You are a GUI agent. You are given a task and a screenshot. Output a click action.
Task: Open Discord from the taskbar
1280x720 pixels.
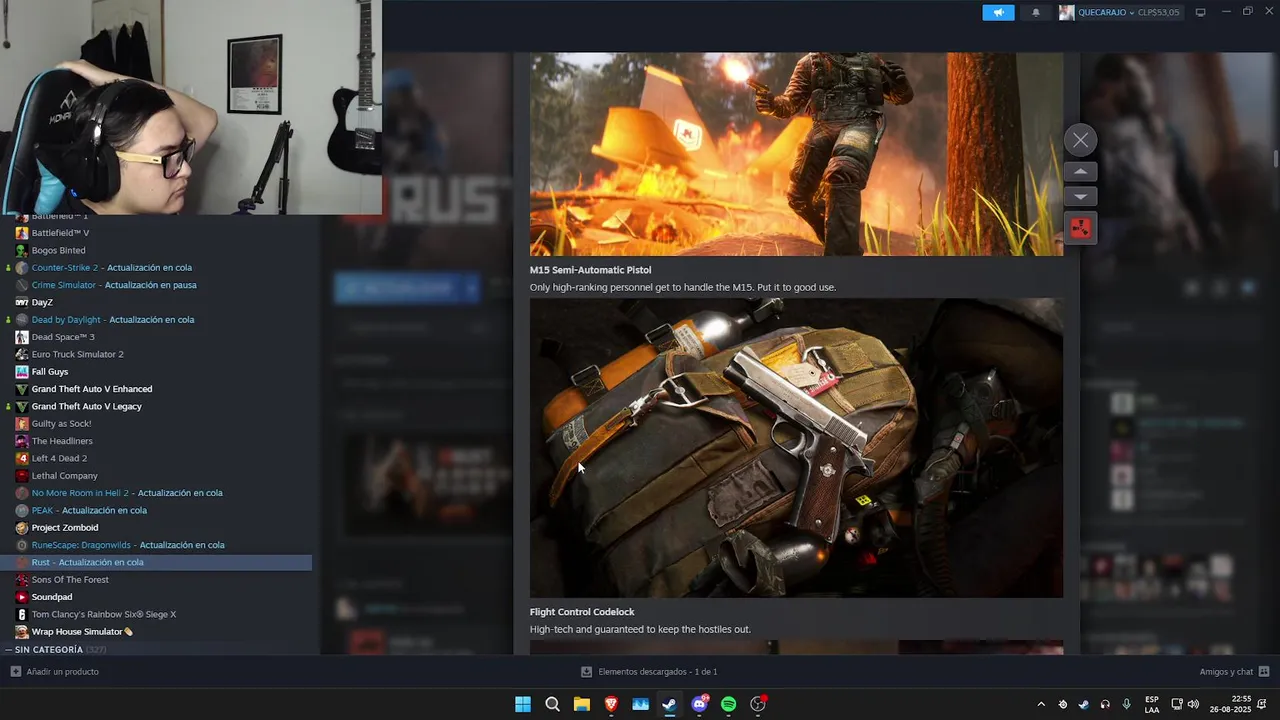pos(699,704)
